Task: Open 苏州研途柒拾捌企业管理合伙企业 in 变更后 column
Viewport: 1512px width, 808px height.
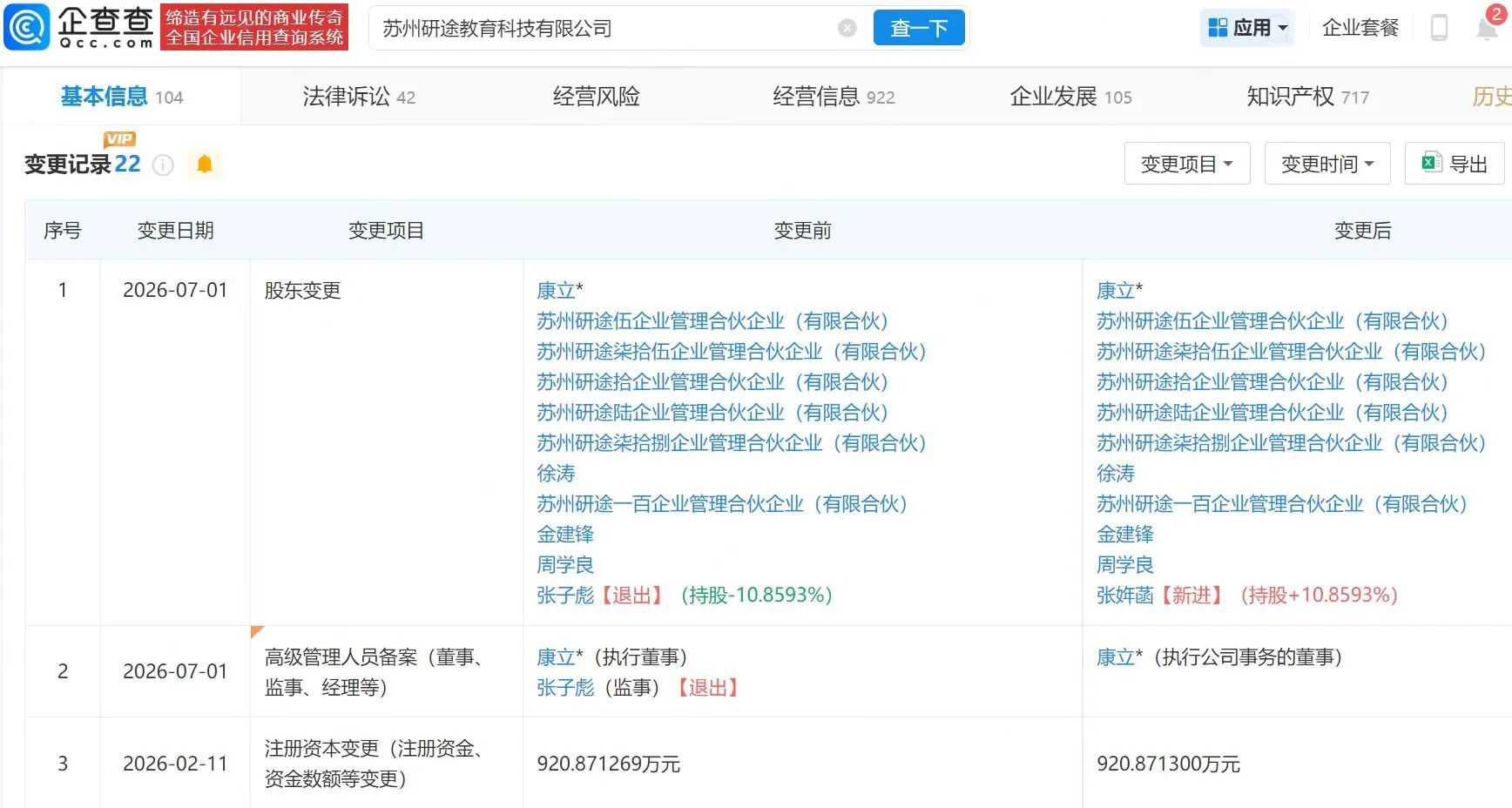Action: point(1292,443)
